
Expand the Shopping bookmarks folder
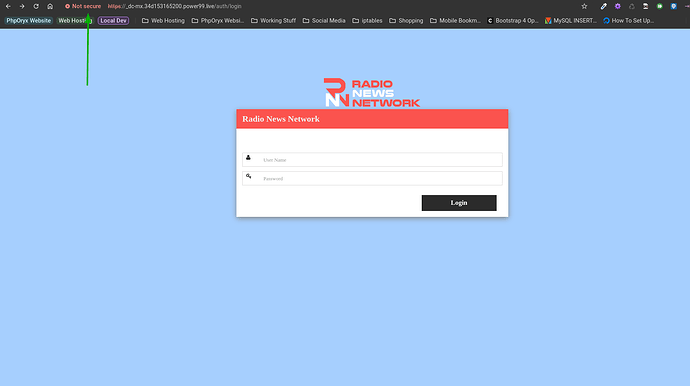tap(406, 21)
